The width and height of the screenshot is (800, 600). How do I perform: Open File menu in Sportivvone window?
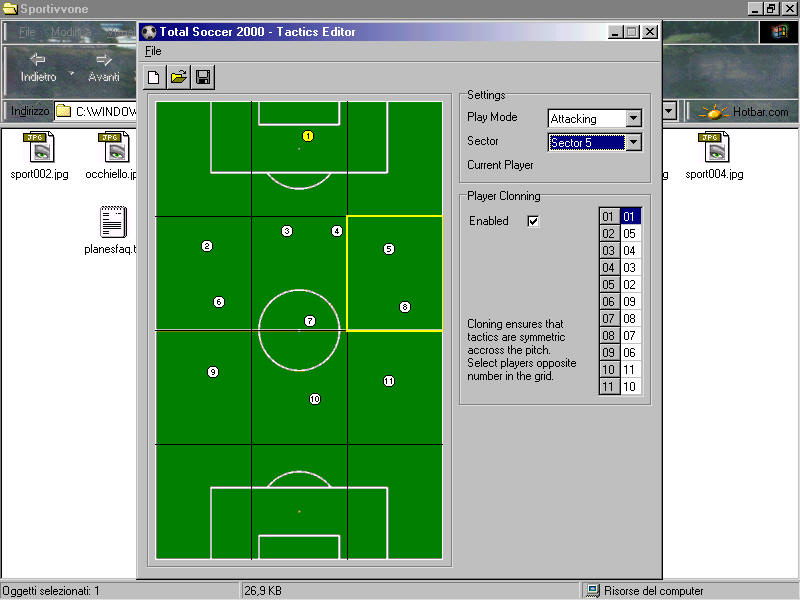tap(27, 32)
